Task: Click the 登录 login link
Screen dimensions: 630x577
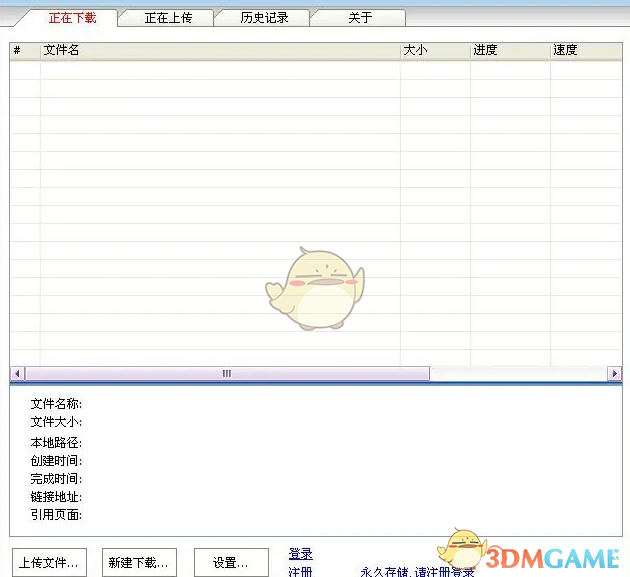Action: [301, 554]
